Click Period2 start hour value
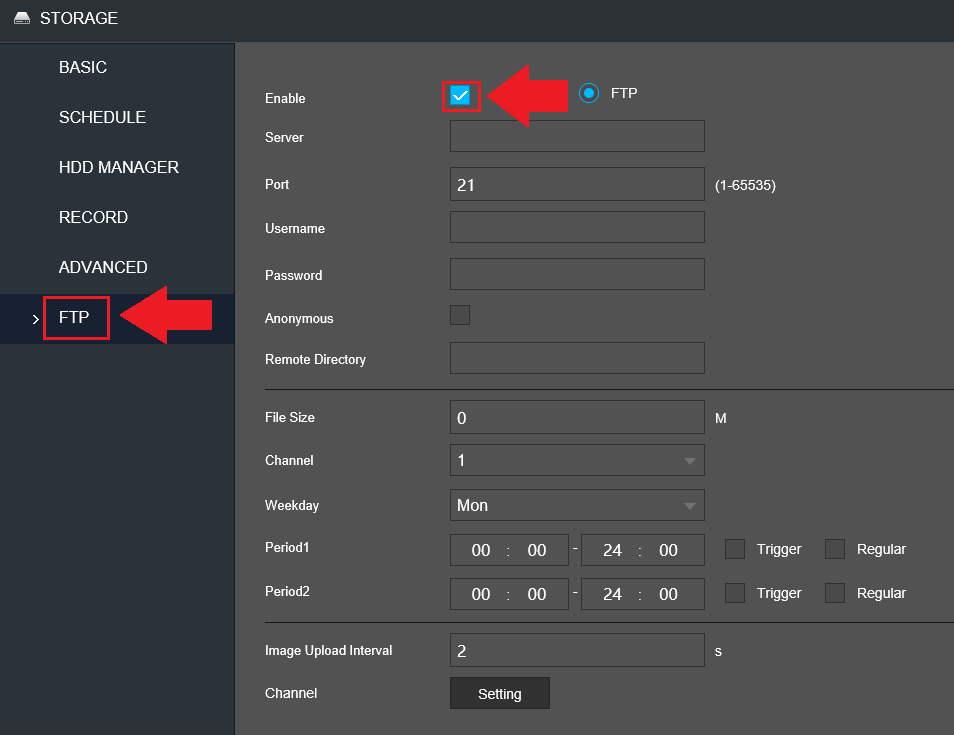Viewport: 954px width, 735px height. pyautogui.click(x=481, y=594)
